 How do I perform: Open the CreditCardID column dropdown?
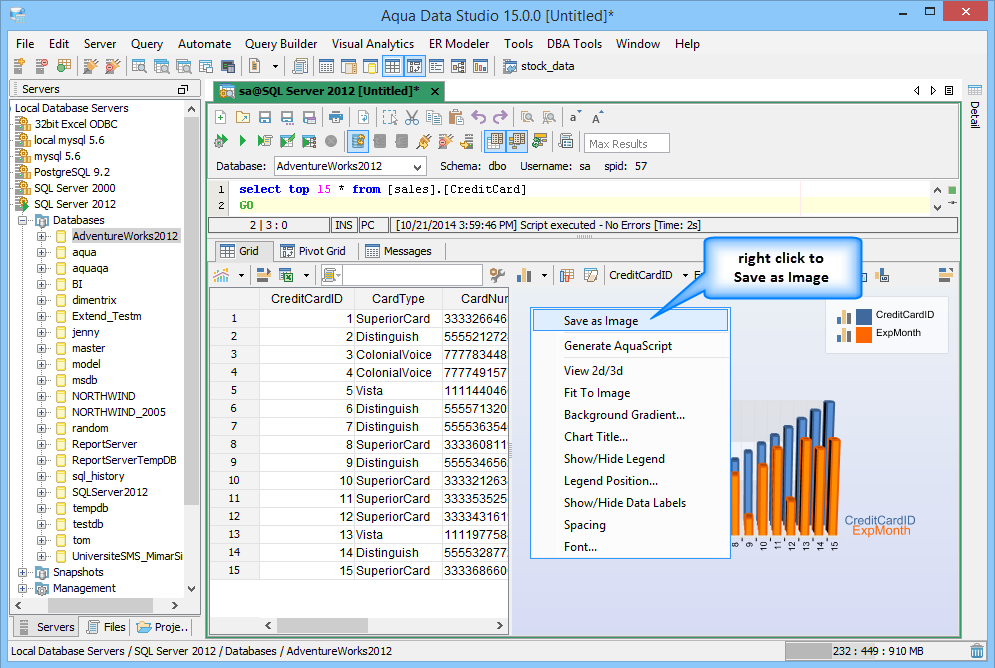coord(685,275)
